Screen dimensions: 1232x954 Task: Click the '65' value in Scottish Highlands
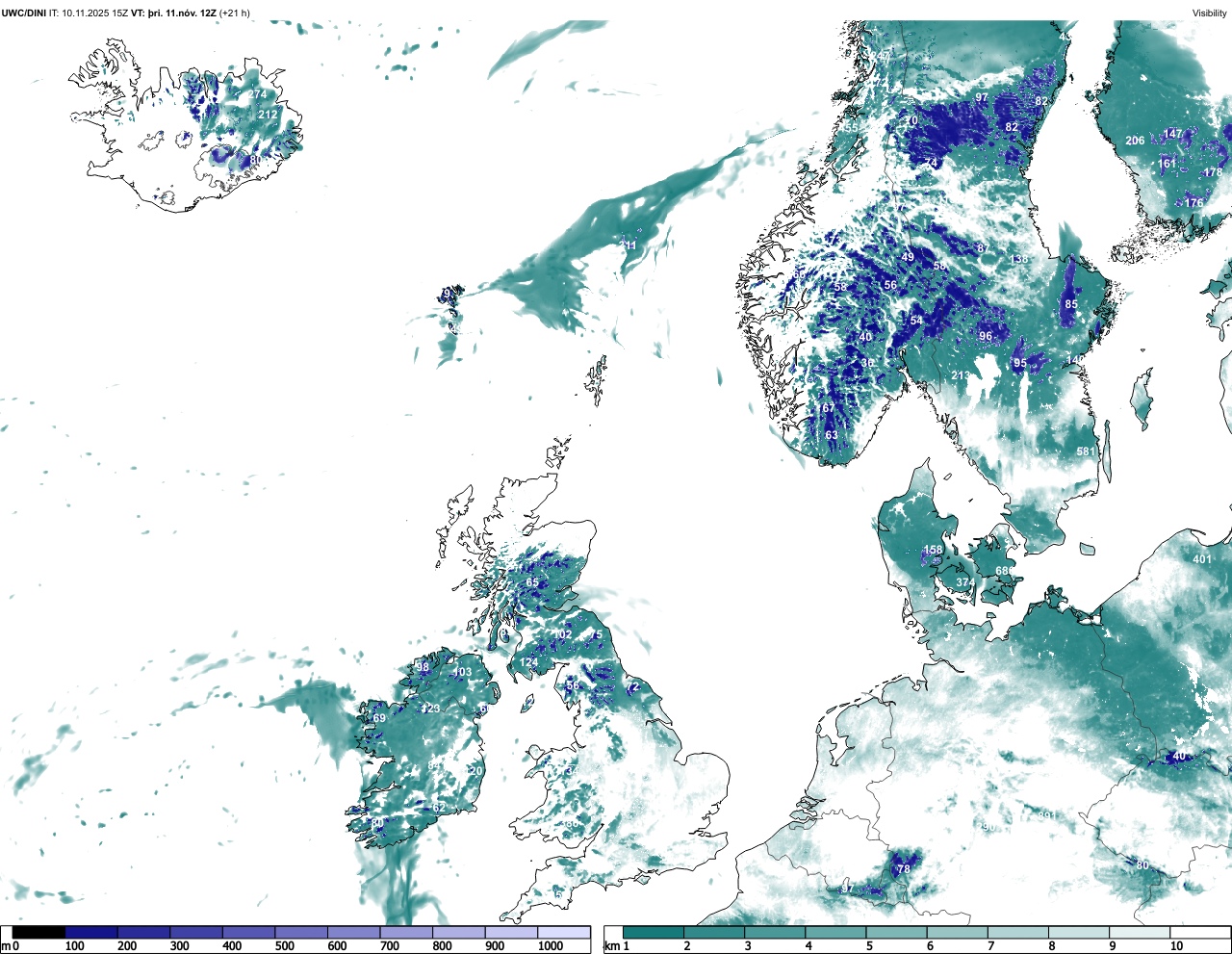[532, 582]
